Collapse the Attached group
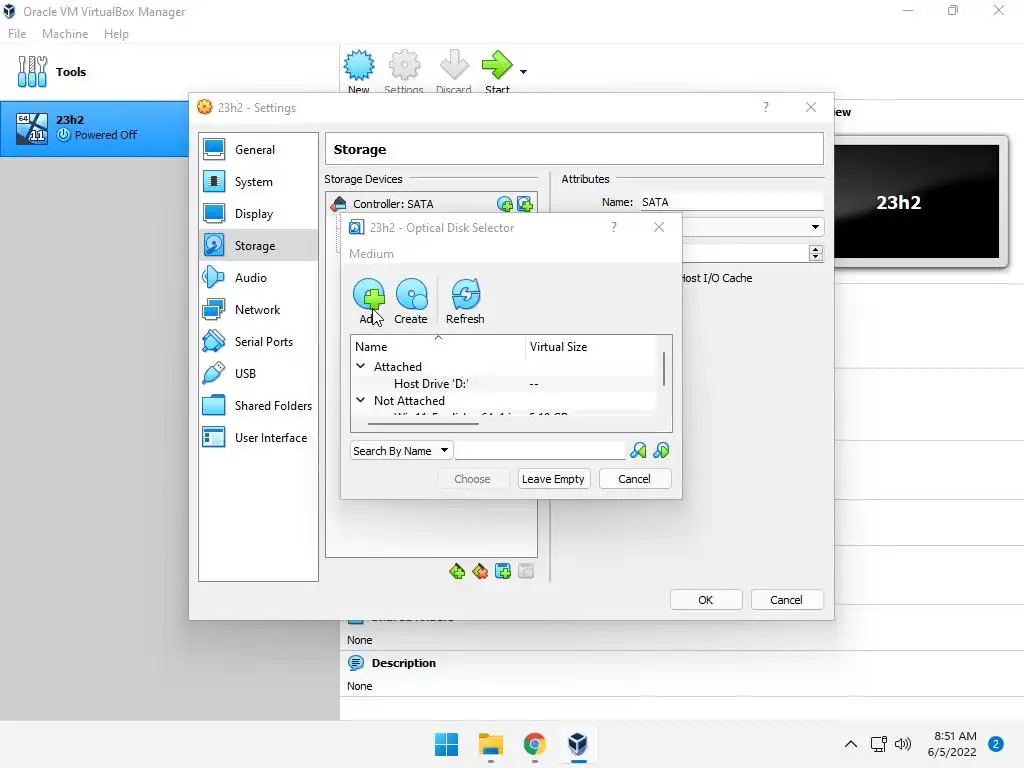This screenshot has height=768, width=1024. tap(360, 366)
